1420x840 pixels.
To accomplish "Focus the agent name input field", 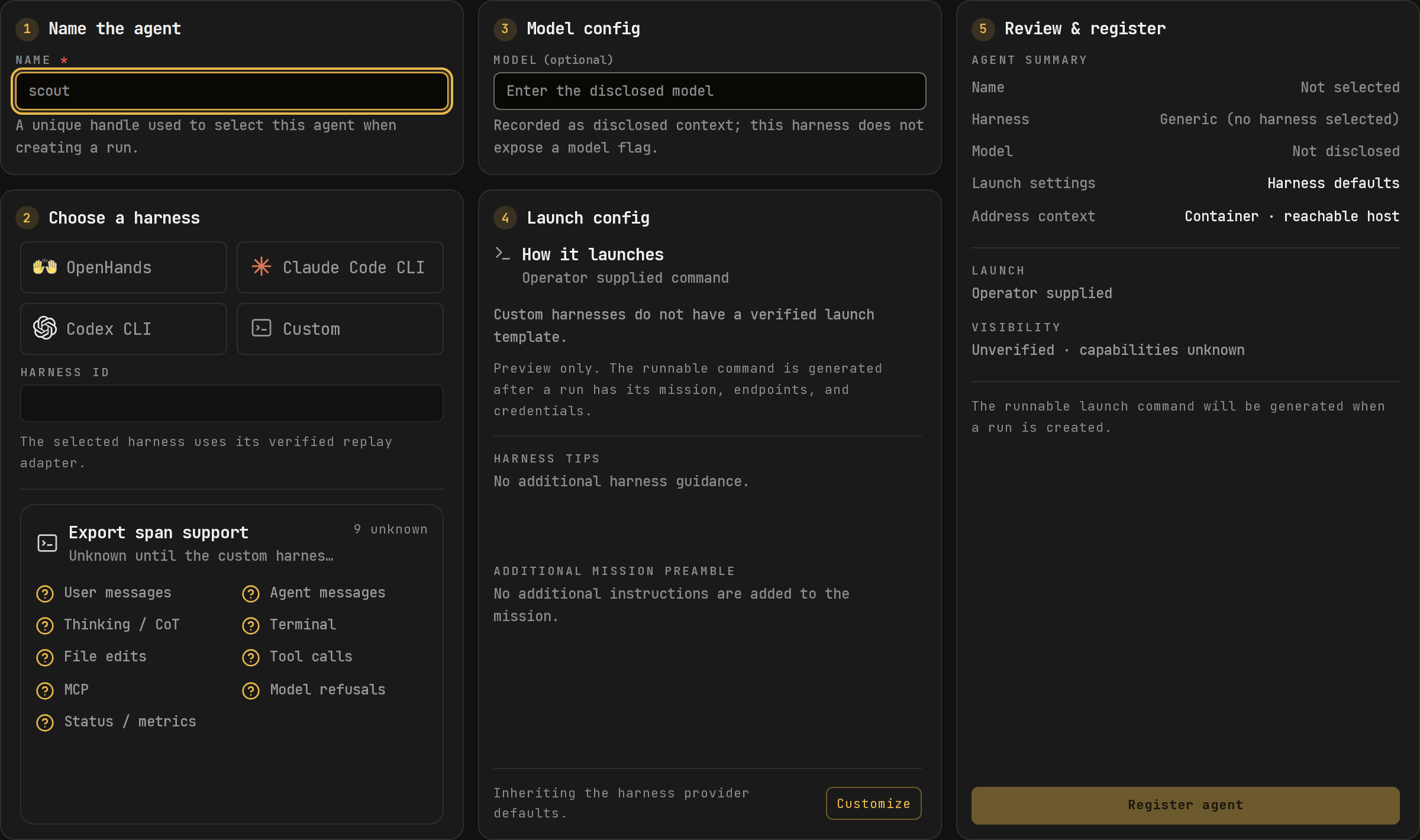I will tap(232, 91).
